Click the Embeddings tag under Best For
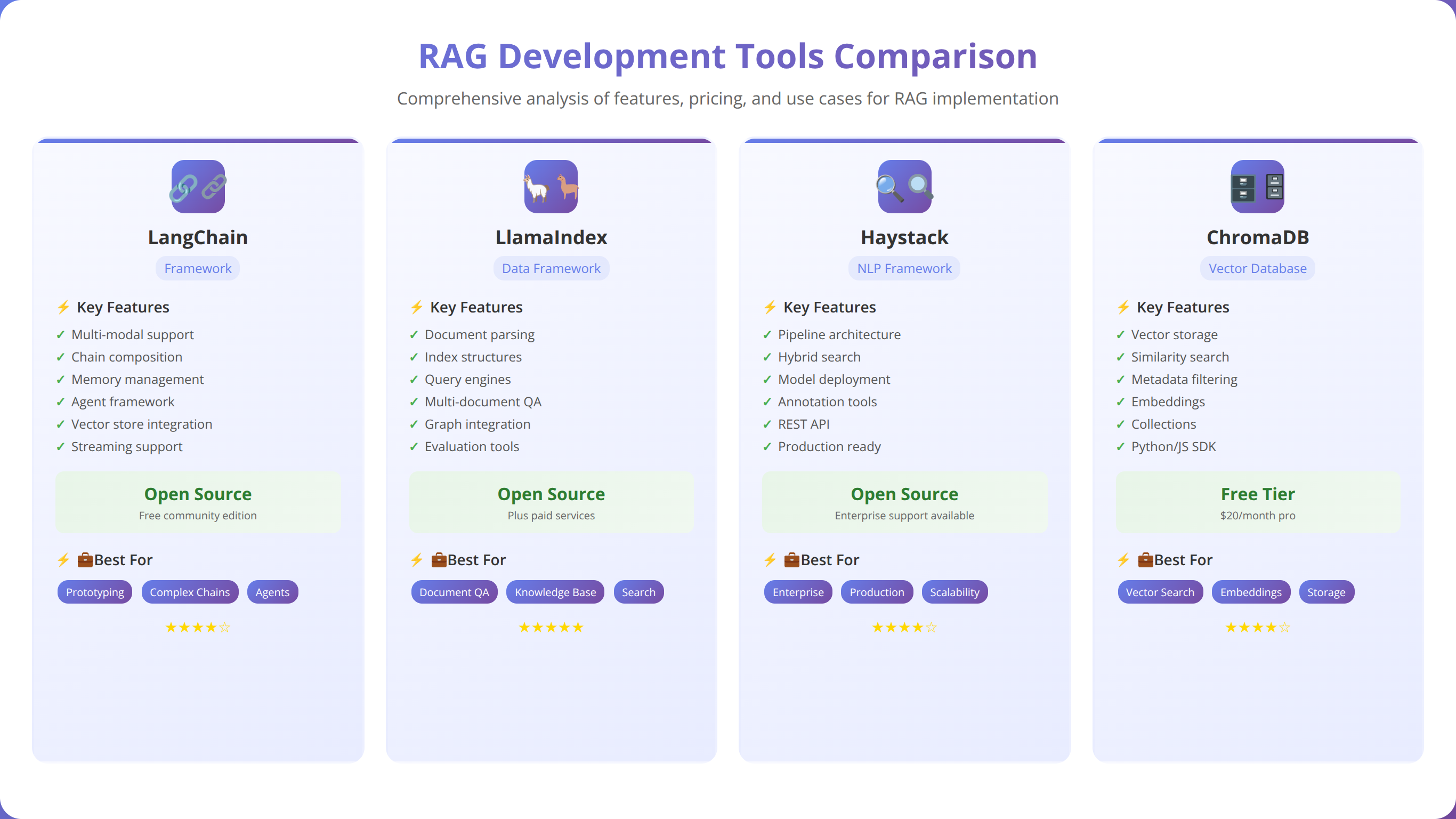This screenshot has height=819, width=1456. (x=1251, y=592)
